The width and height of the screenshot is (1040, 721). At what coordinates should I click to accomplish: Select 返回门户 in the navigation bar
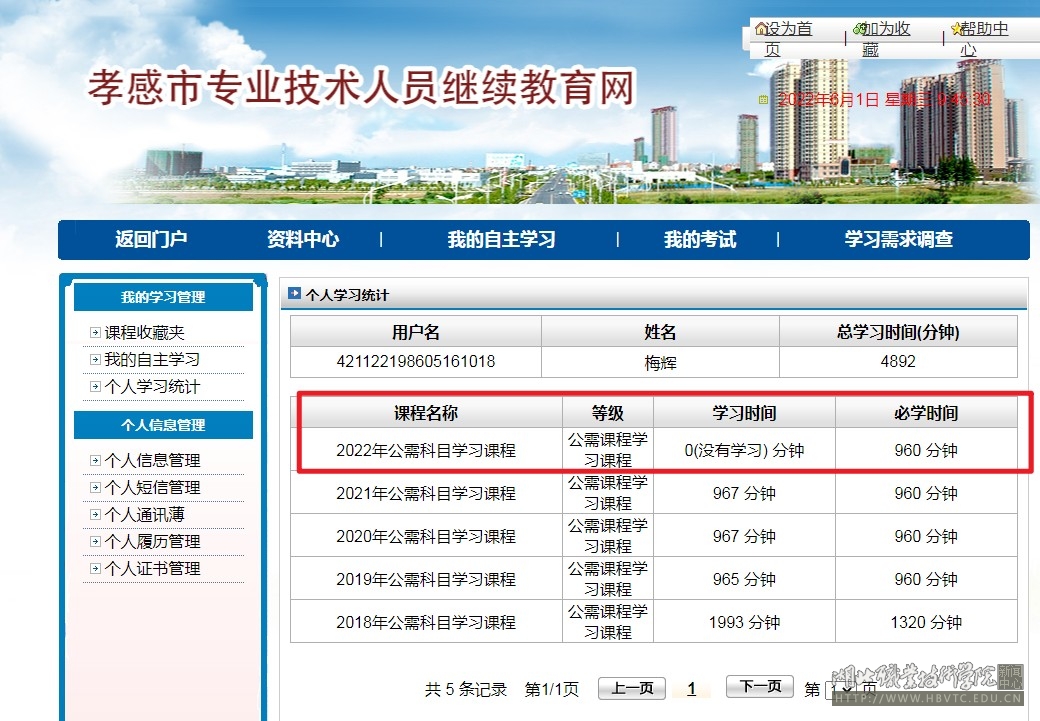click(x=151, y=240)
